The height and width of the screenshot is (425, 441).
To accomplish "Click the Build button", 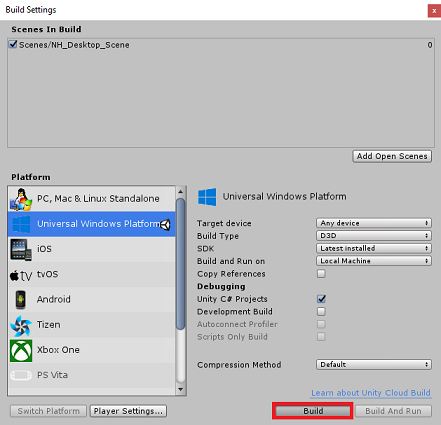I will pos(313,411).
